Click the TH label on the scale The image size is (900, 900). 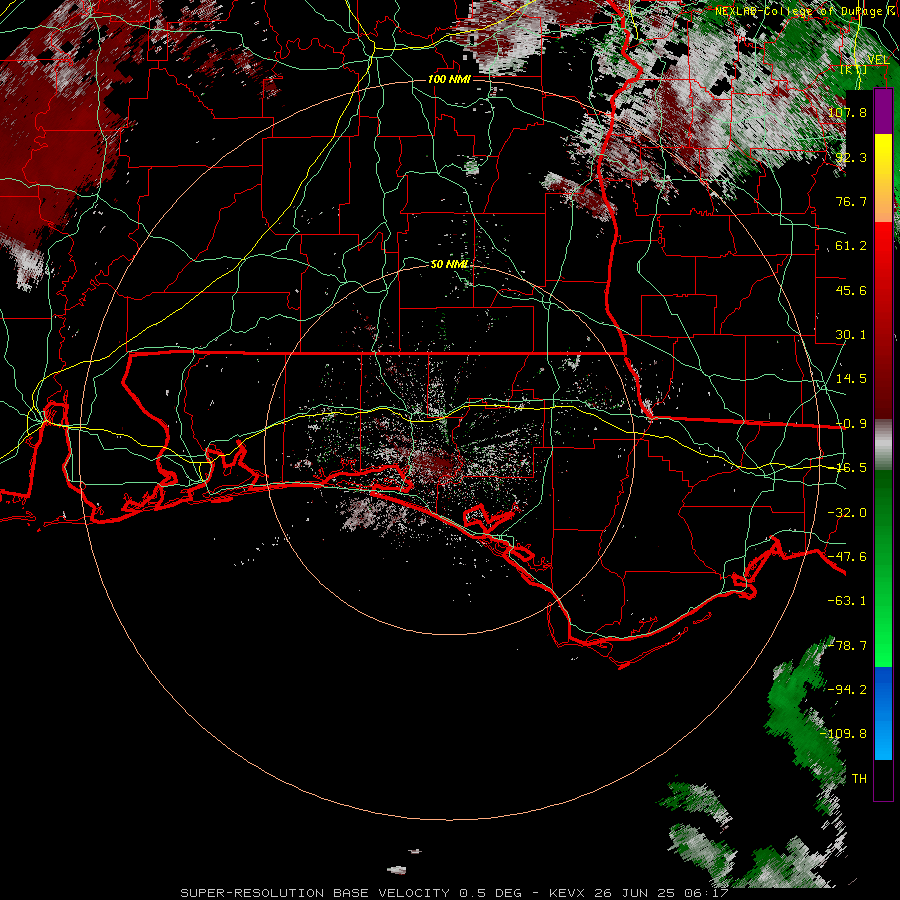(x=859, y=779)
